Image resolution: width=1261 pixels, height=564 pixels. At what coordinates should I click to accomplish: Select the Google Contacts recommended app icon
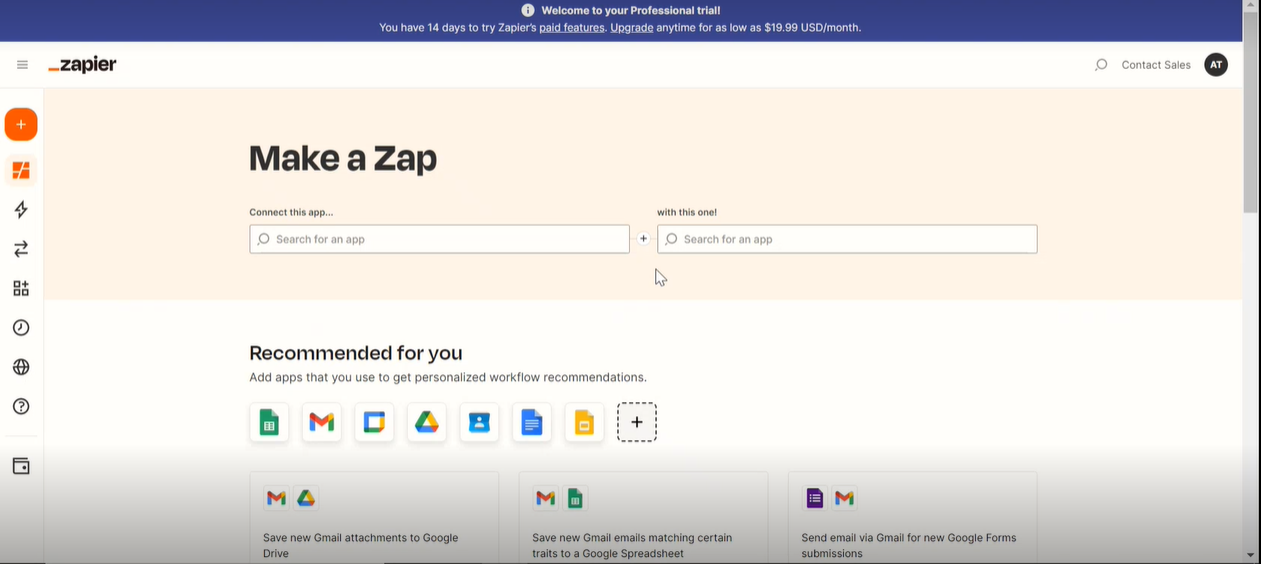pos(480,423)
